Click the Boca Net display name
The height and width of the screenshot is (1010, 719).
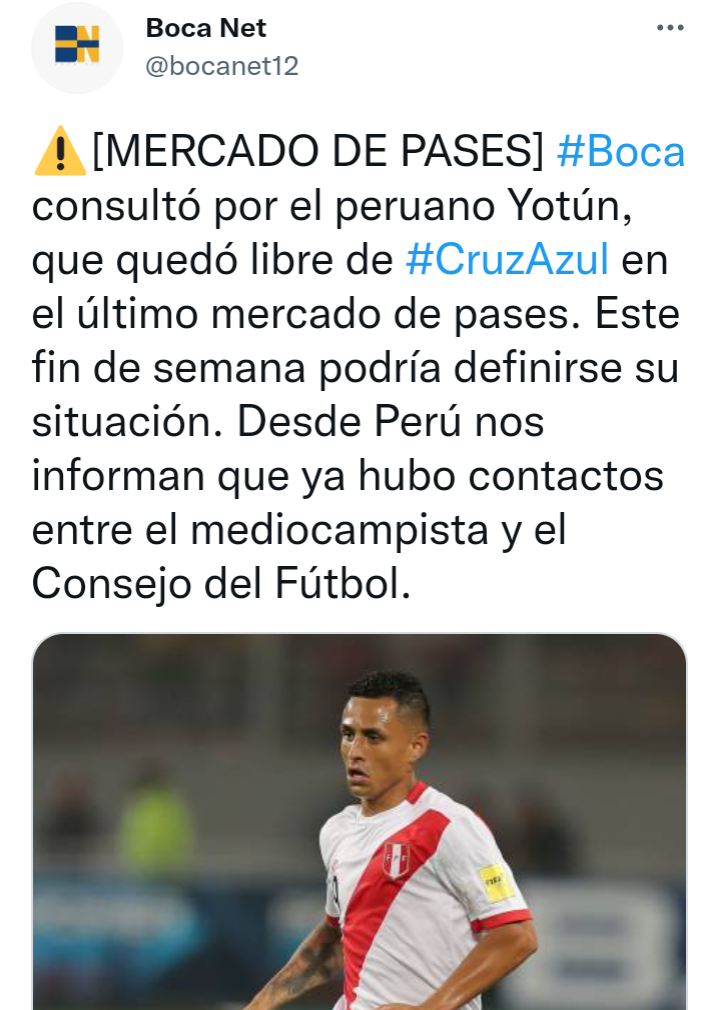206,28
